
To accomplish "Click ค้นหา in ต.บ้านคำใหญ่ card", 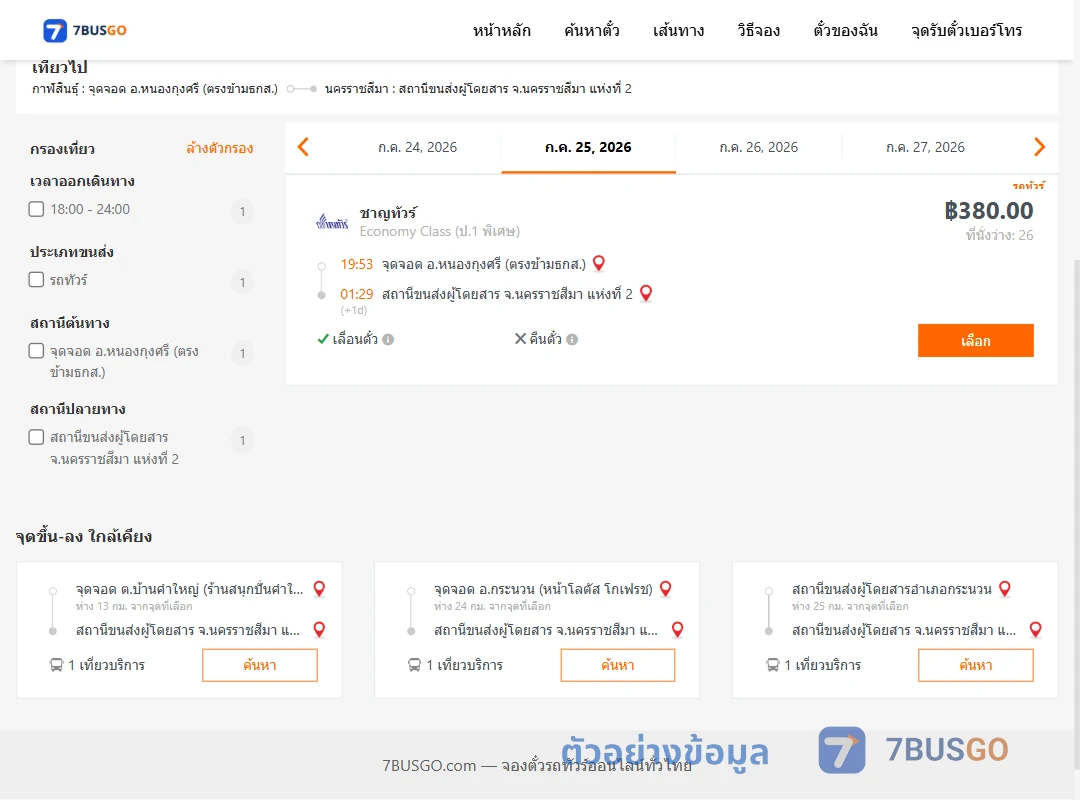I will pyautogui.click(x=260, y=665).
